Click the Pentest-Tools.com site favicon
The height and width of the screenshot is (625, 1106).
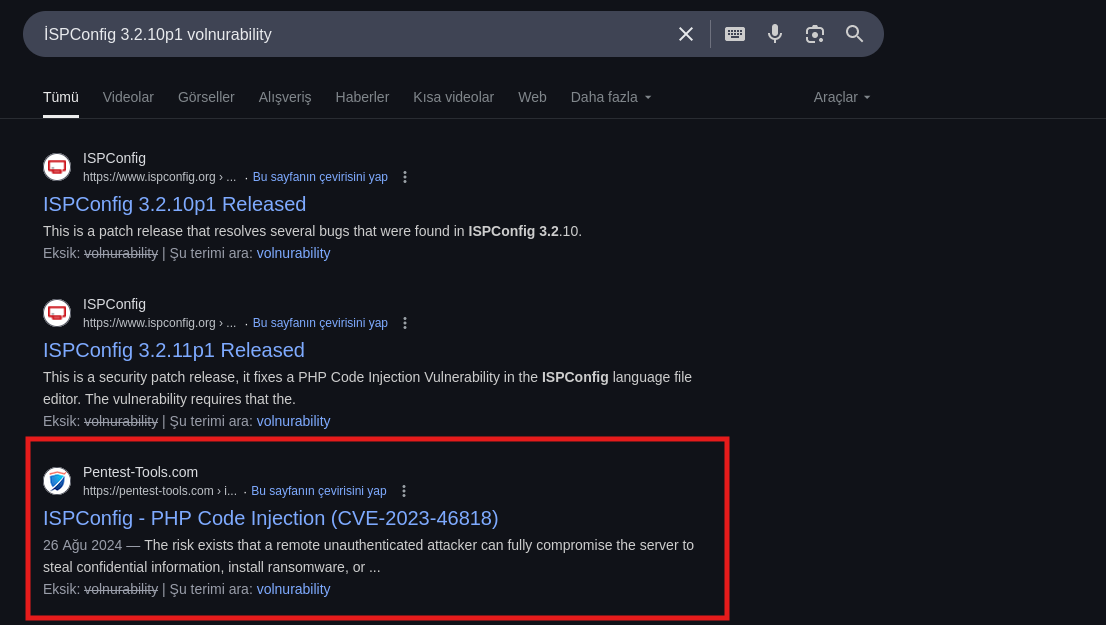point(57,481)
